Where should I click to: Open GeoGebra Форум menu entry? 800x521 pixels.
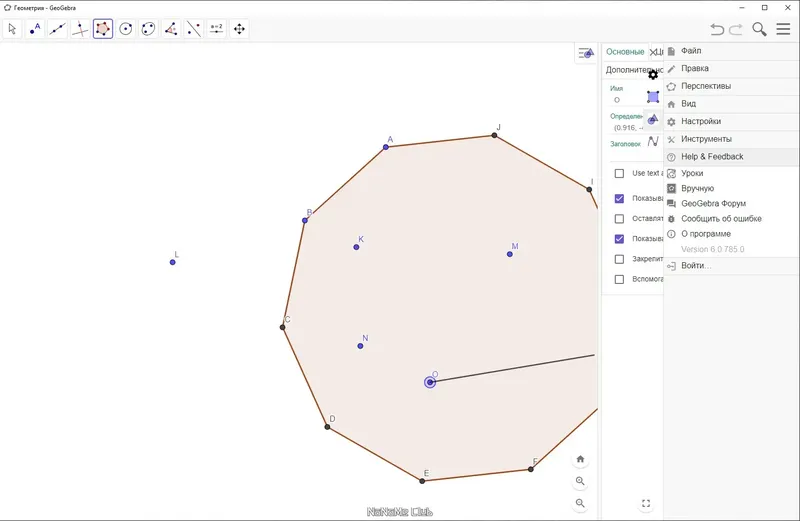click(732, 204)
